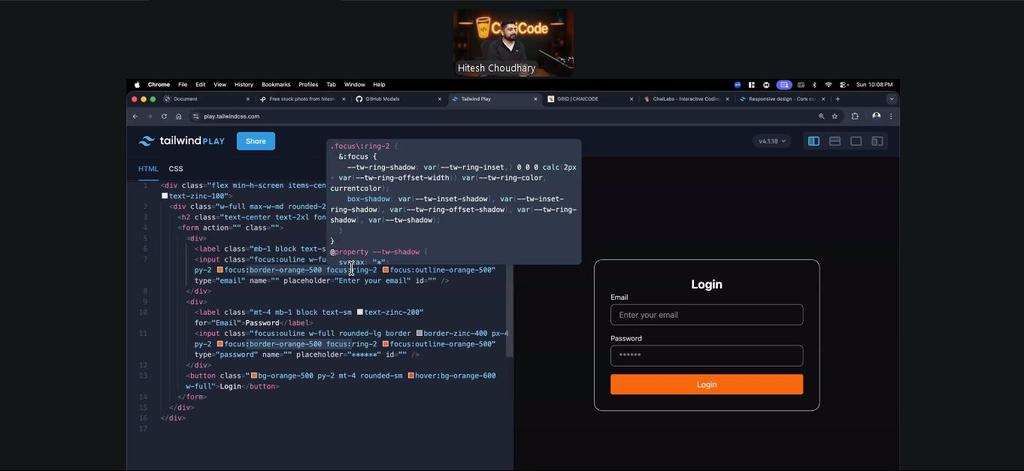
Task: Expand the tab search dropdown arrow
Action: click(891, 99)
